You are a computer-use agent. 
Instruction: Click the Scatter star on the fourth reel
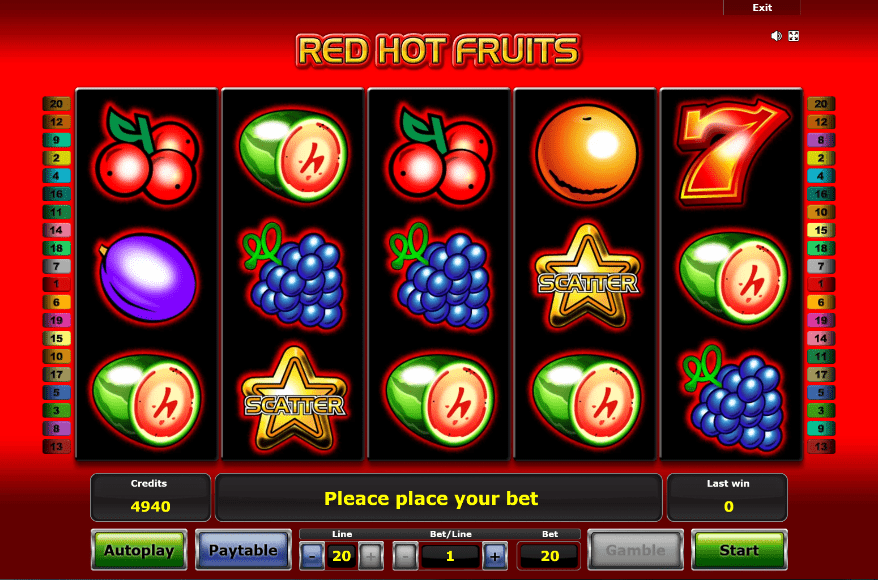(x=587, y=277)
